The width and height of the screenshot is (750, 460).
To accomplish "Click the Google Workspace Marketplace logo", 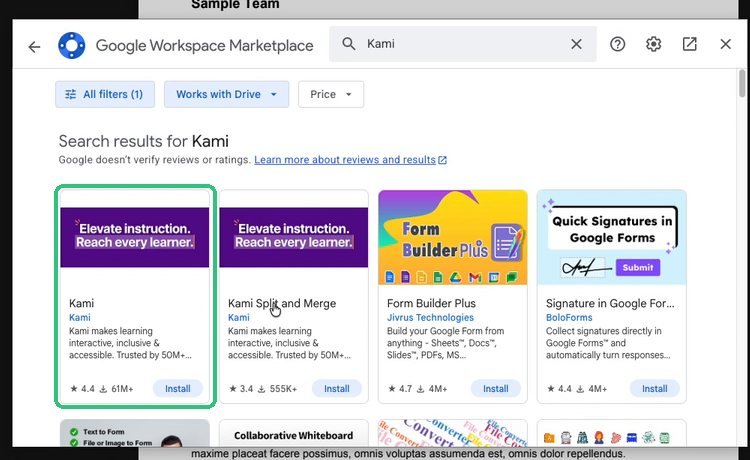I will 72,45.
